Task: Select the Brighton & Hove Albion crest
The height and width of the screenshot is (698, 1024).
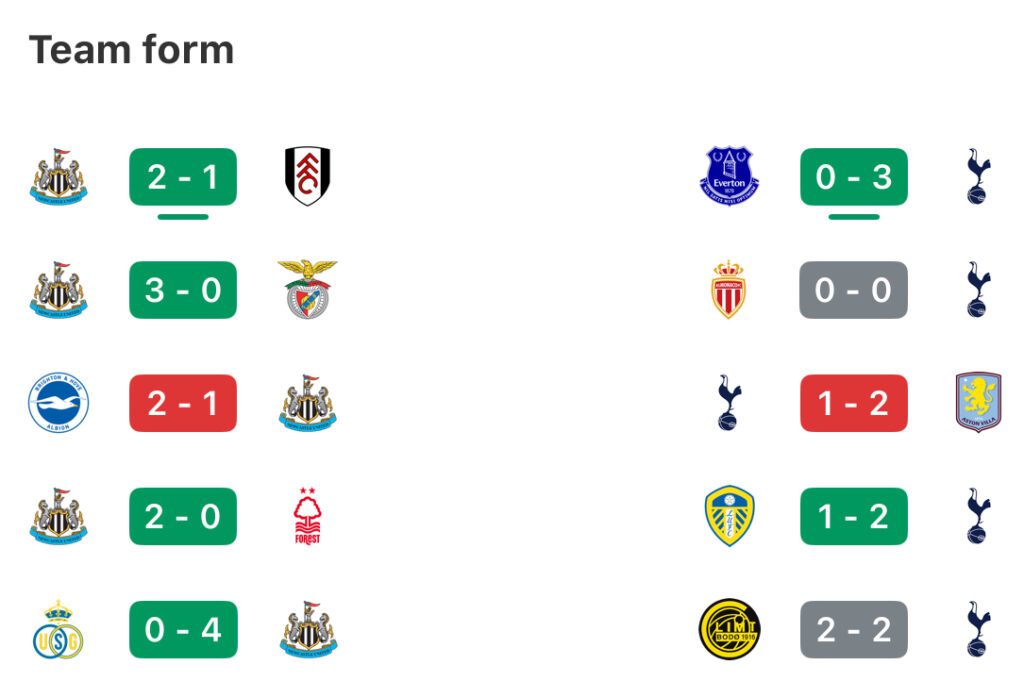Action: (x=58, y=403)
